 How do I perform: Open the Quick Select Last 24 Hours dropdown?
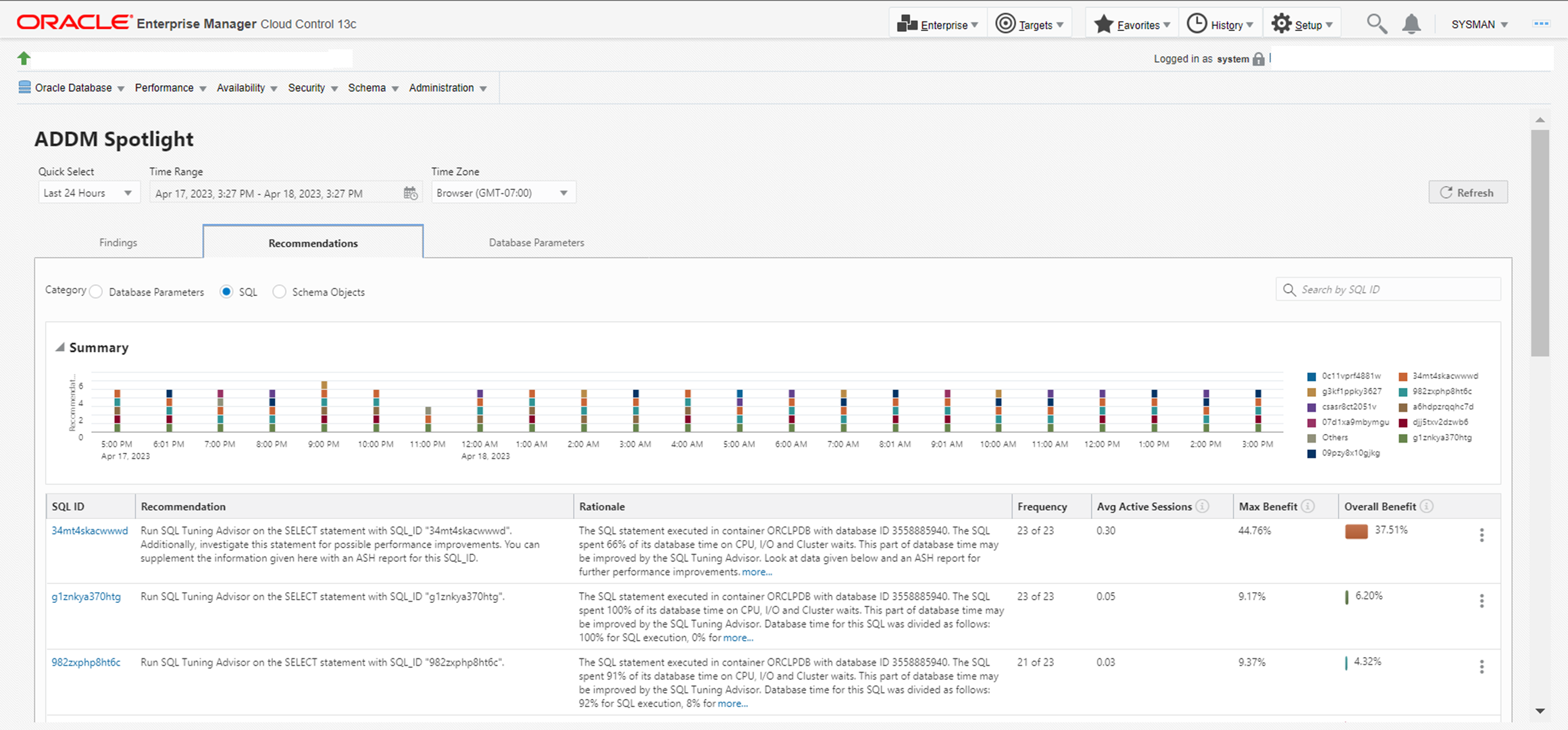88,193
